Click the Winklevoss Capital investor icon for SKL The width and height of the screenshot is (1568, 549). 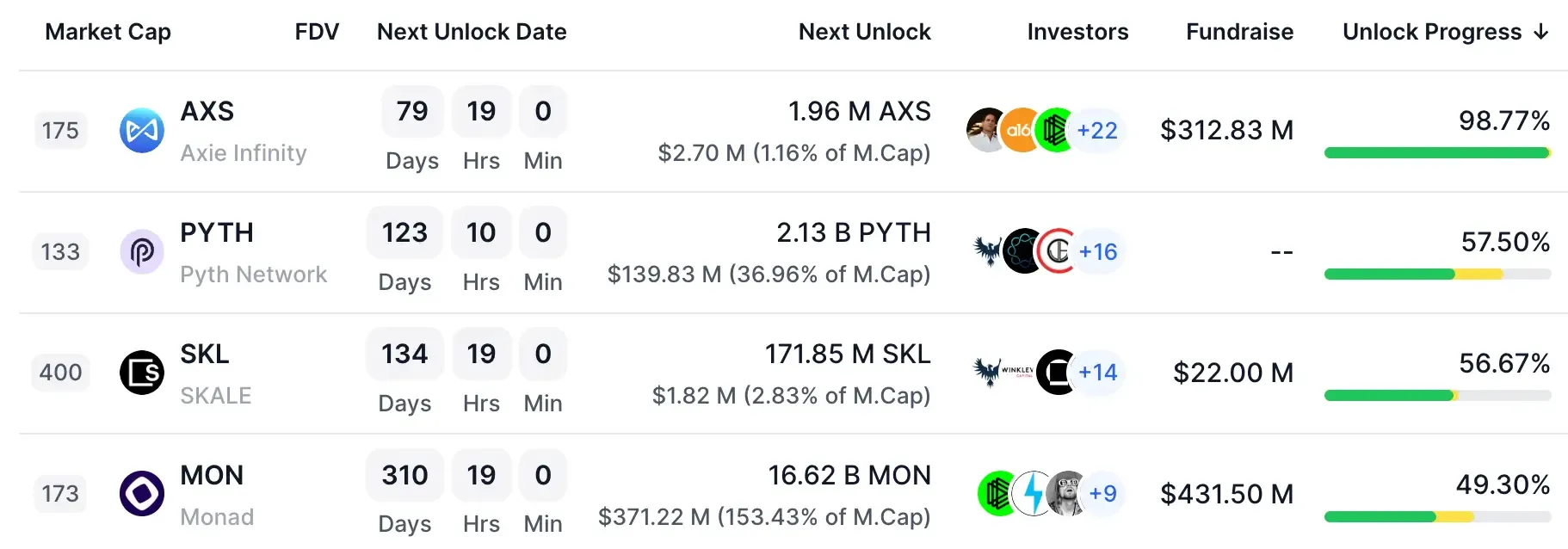click(x=1017, y=372)
